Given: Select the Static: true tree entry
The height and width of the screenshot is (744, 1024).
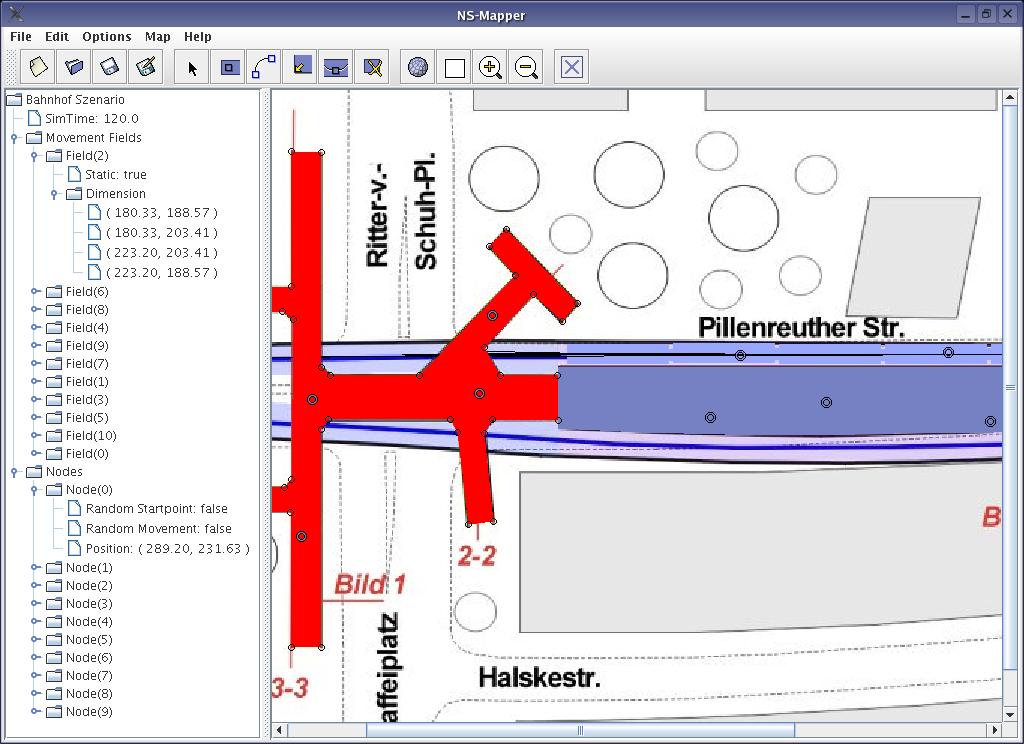Looking at the screenshot, I should point(115,174).
